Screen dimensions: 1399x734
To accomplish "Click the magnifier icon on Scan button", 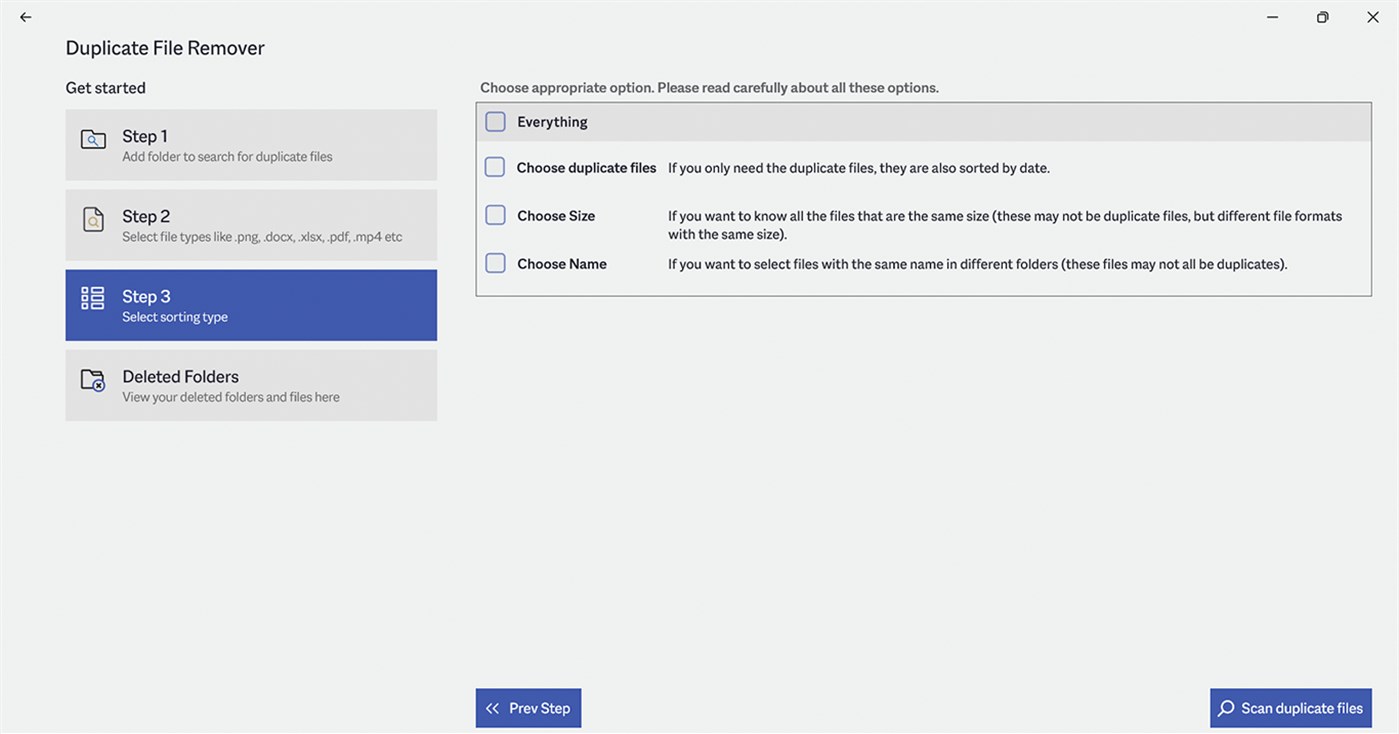I will (1226, 708).
